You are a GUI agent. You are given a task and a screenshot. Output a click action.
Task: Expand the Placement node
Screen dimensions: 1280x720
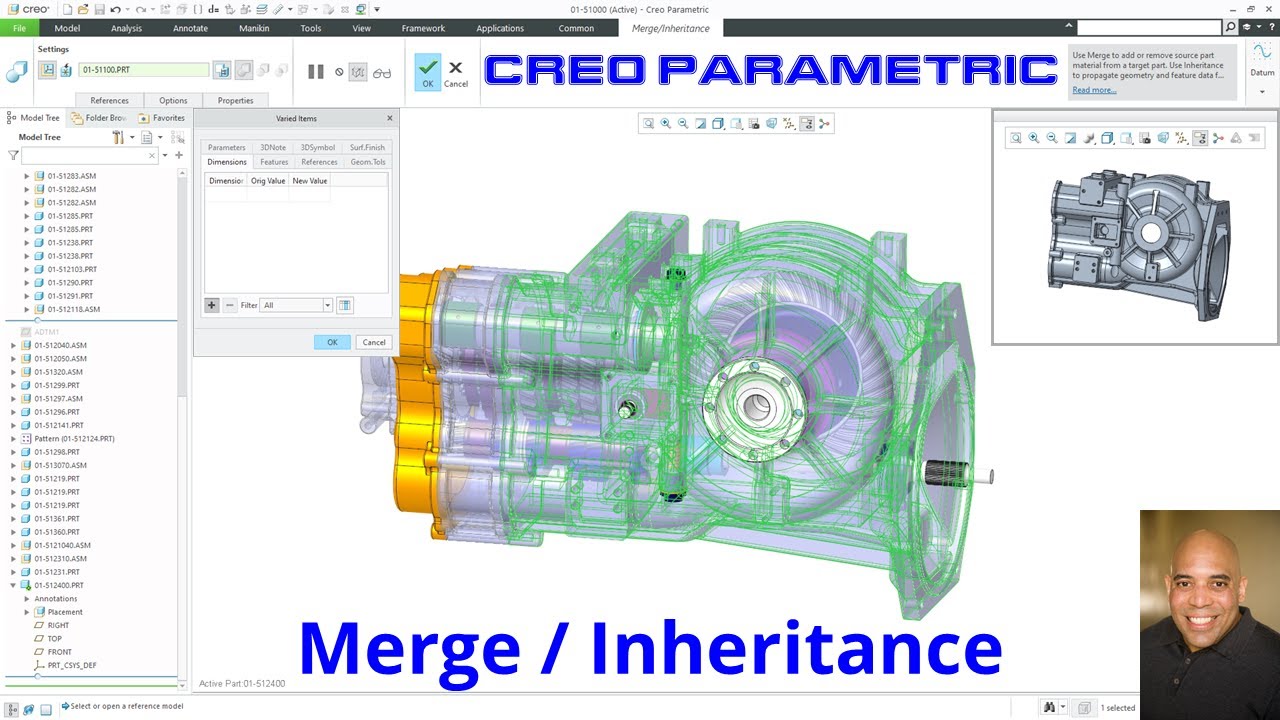pos(27,612)
